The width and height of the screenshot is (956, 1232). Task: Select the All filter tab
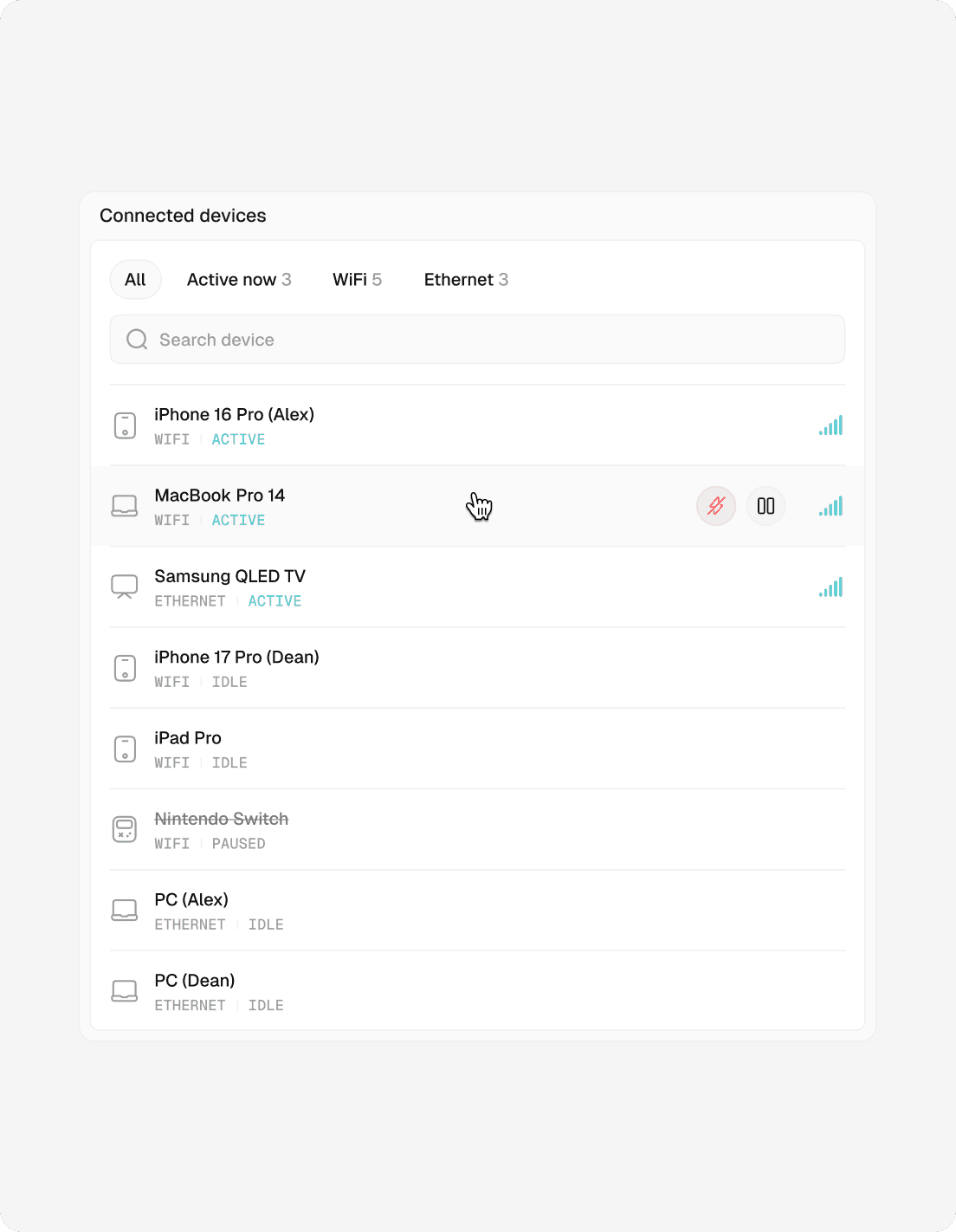[135, 280]
